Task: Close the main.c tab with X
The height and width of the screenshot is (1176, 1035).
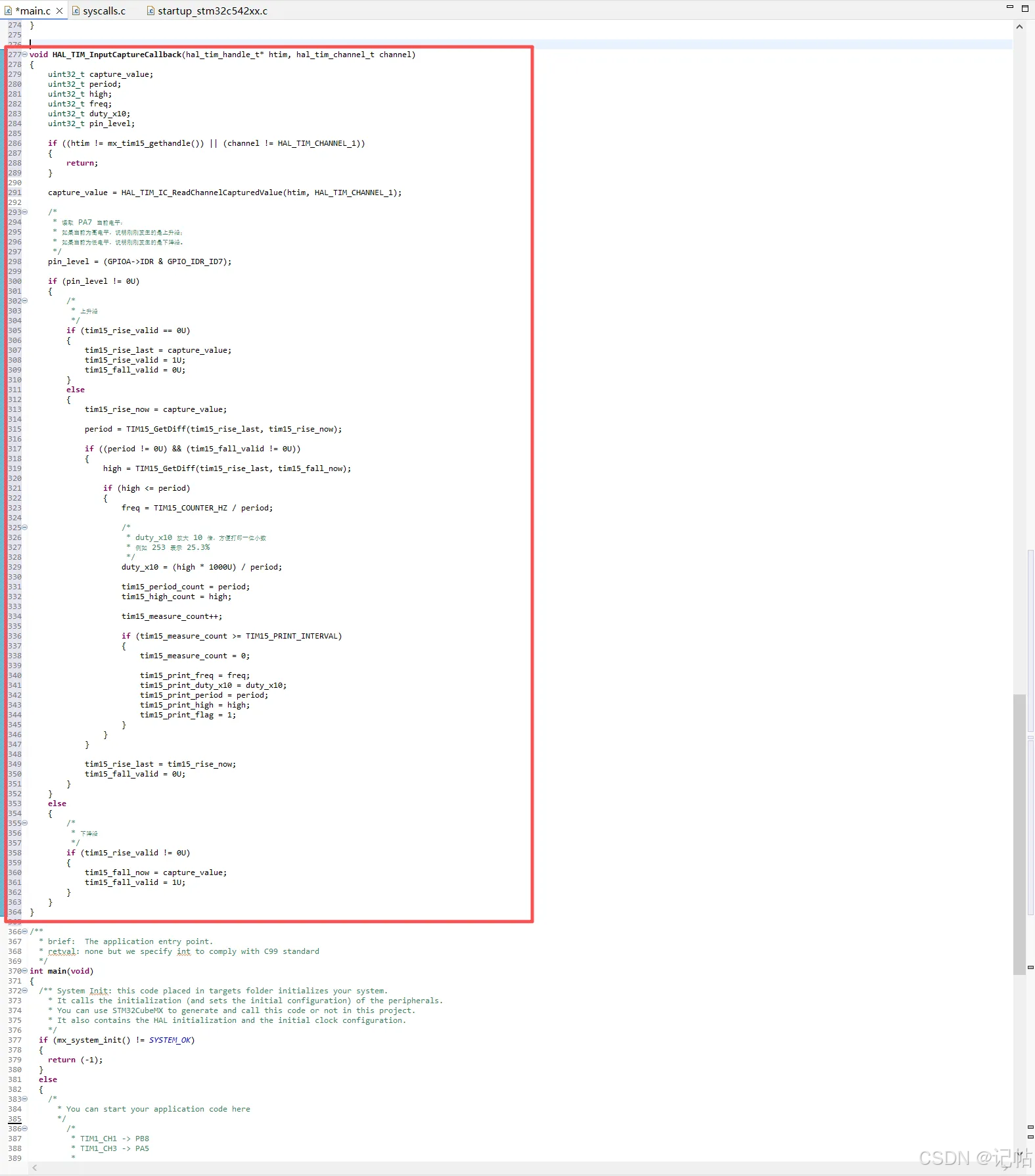Action: 59,11
